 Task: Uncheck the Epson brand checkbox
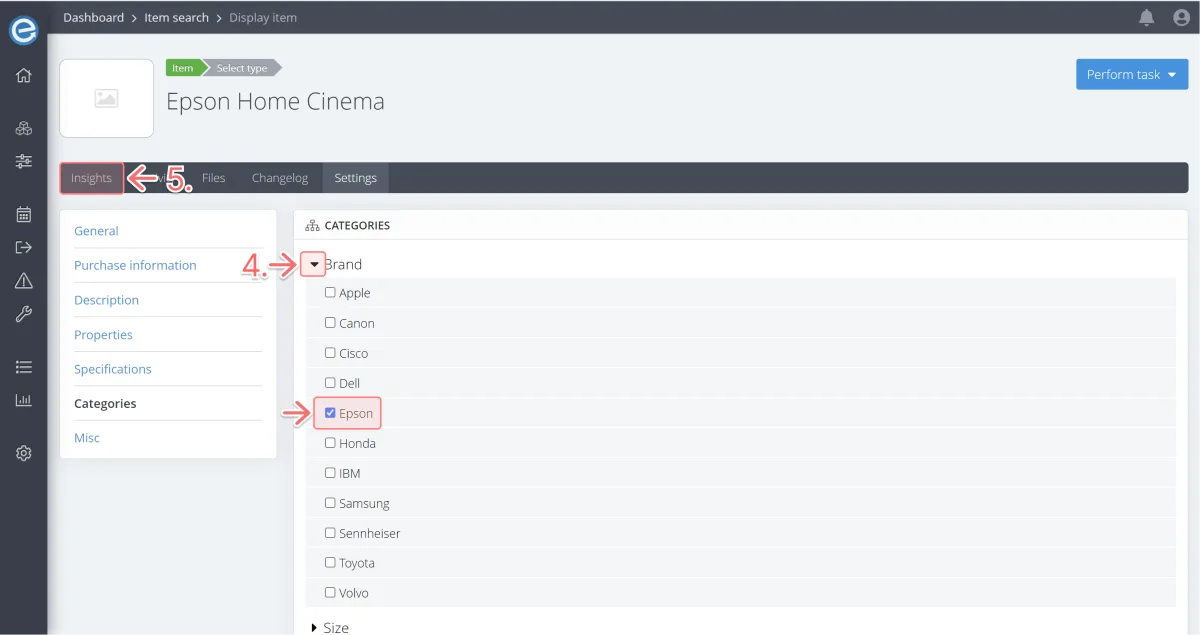tap(330, 412)
